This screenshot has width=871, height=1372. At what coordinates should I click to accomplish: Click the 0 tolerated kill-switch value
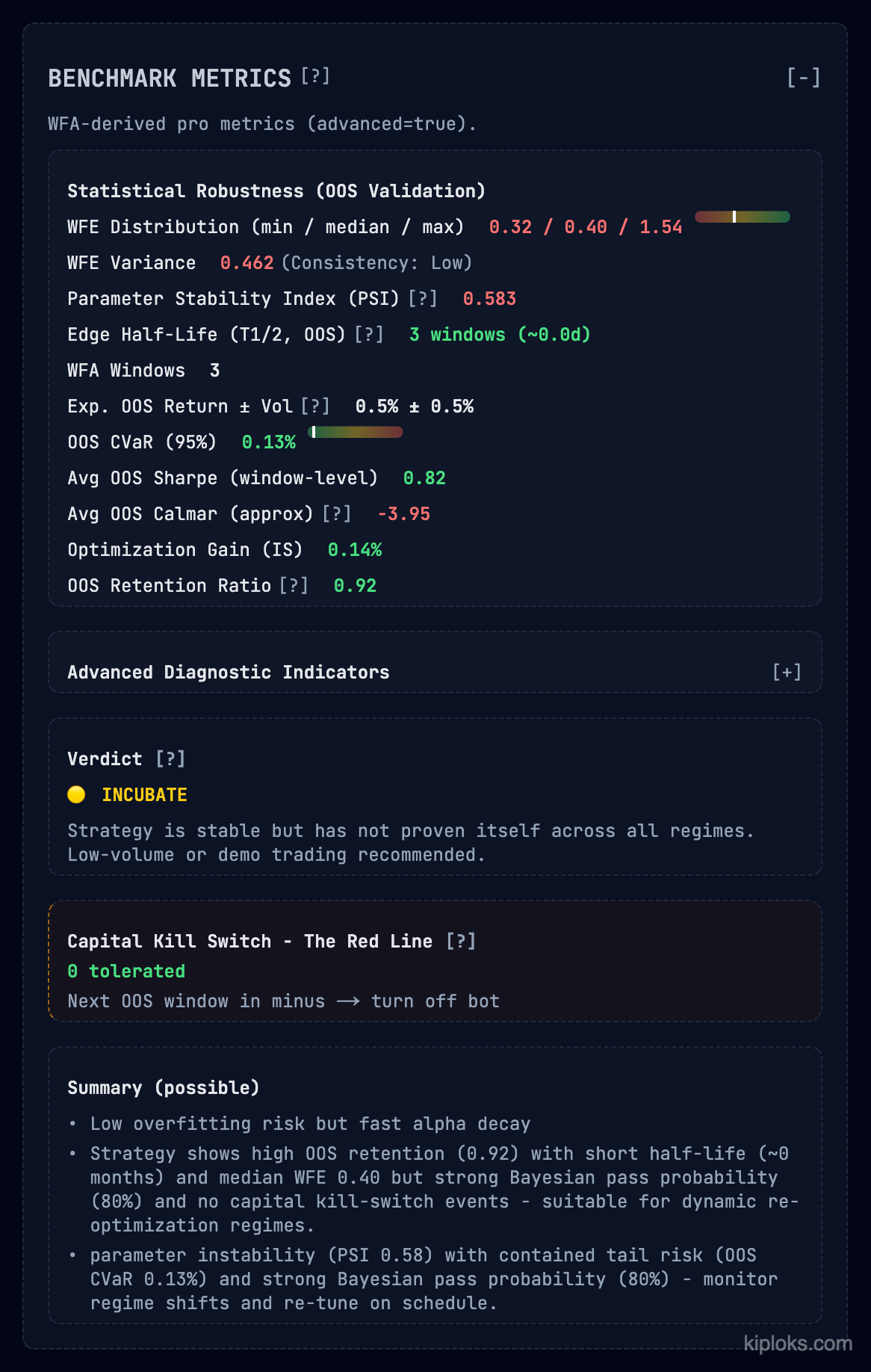[x=127, y=971]
